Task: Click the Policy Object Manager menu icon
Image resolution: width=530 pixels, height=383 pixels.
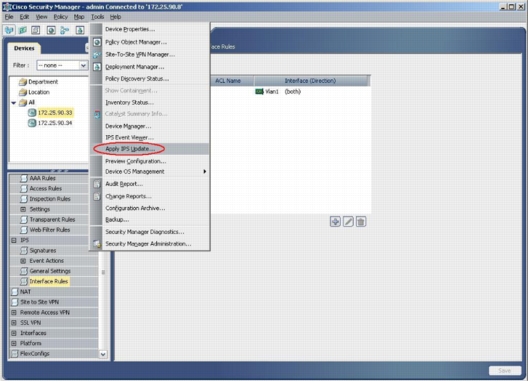Action: (x=97, y=42)
